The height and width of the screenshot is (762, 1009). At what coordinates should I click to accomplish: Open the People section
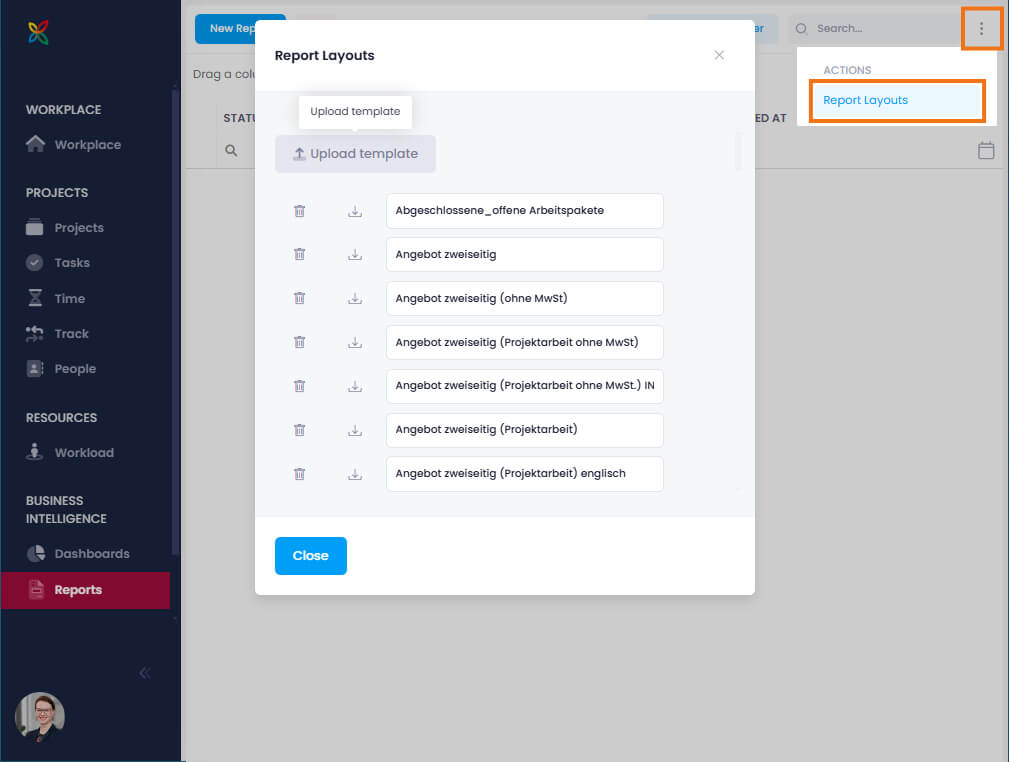73,368
